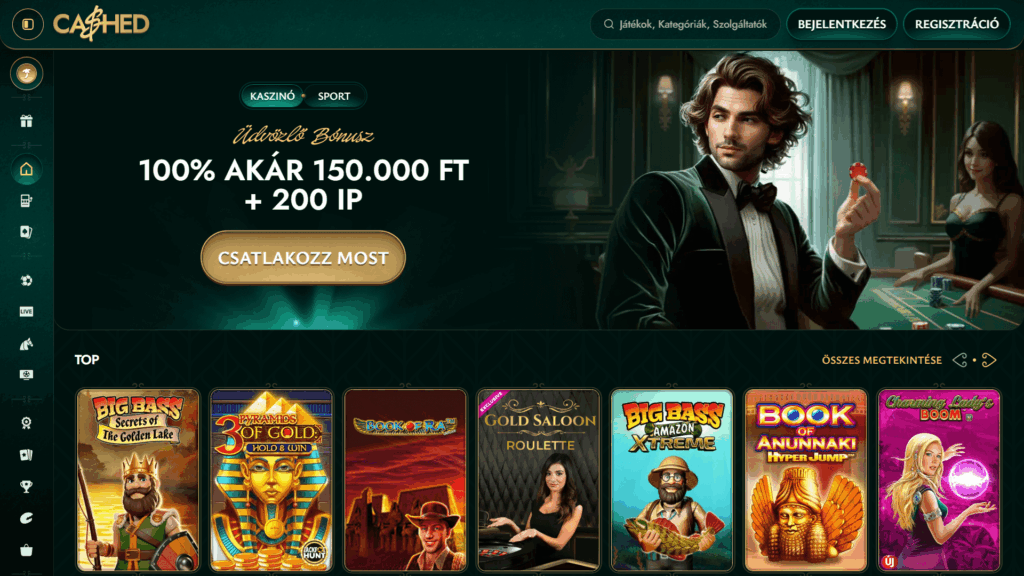The image size is (1024, 576).
Task: Open Book of Anunnaki Hyper Jump thumbnail
Action: 806,480
